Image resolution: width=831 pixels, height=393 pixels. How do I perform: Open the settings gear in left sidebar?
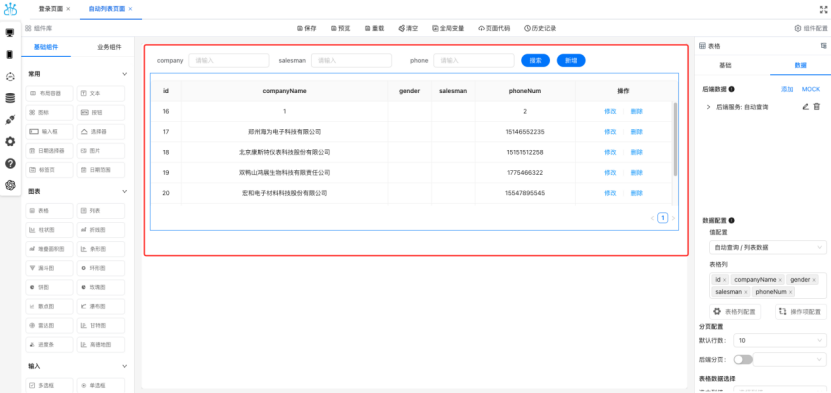tap(10, 141)
